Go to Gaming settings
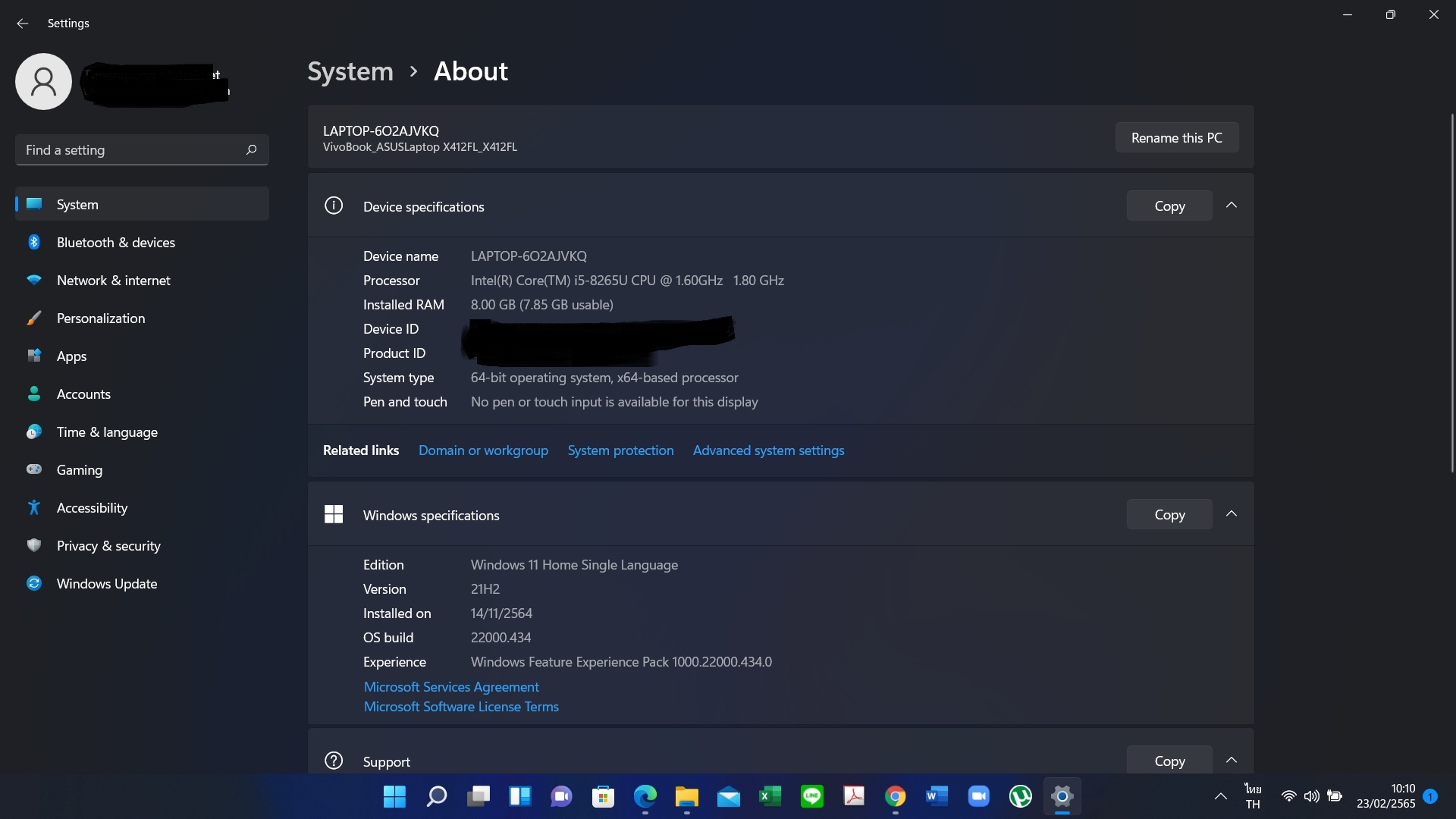1456x819 pixels. (142, 470)
